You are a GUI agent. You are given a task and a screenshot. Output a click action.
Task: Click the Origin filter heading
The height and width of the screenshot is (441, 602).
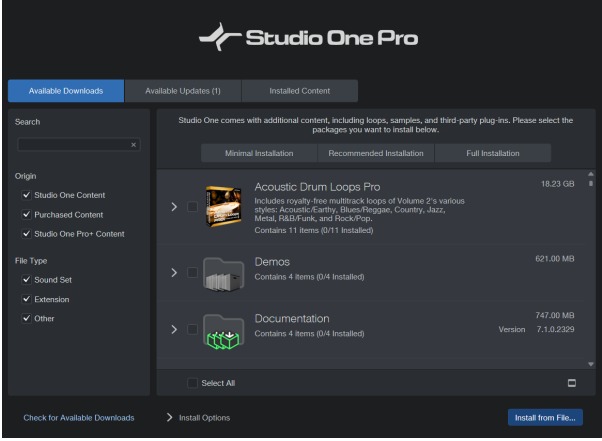[x=25, y=176]
